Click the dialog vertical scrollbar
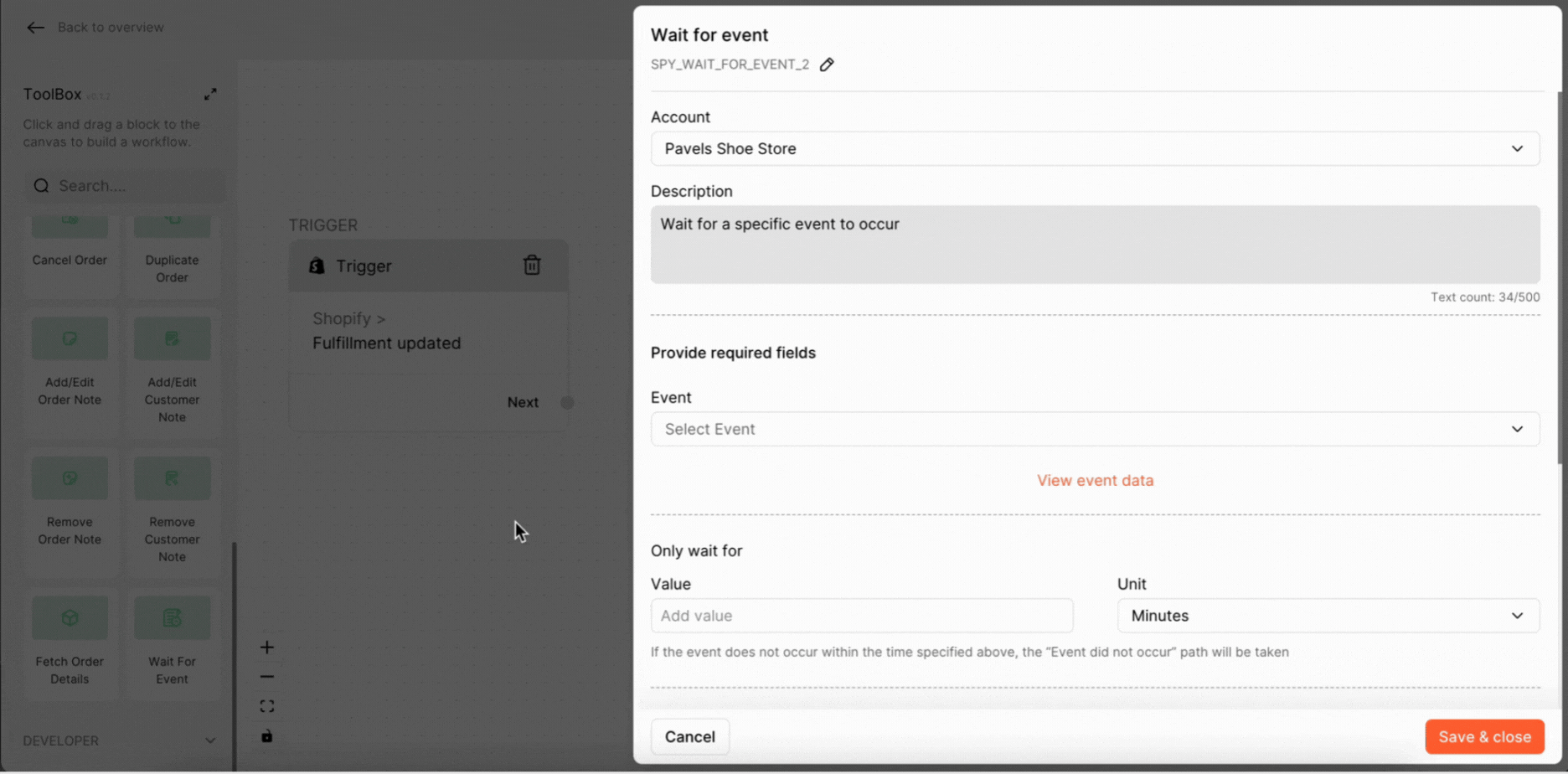This screenshot has height=774, width=1568. (x=1560, y=276)
